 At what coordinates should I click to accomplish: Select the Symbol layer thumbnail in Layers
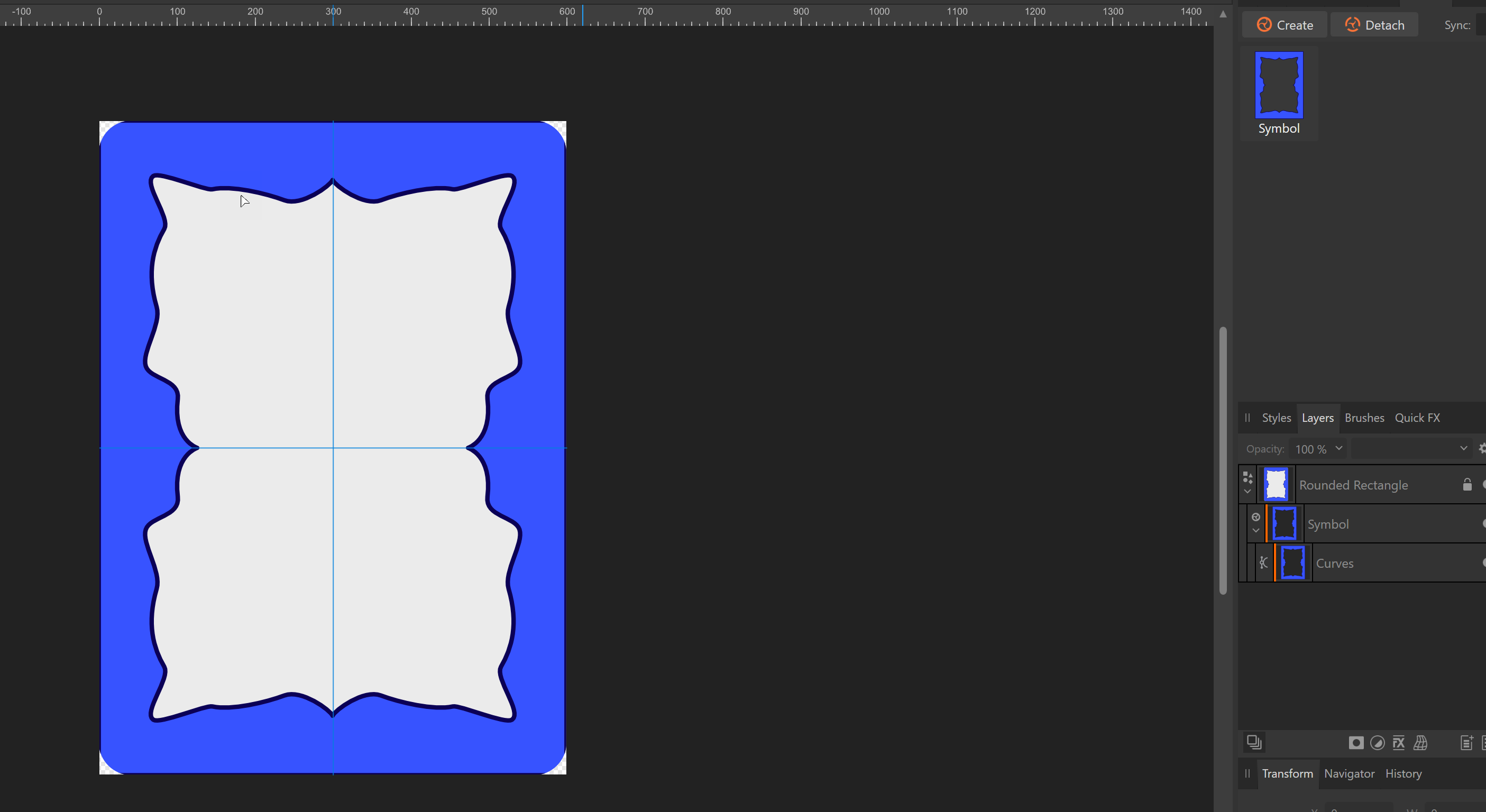click(x=1284, y=524)
